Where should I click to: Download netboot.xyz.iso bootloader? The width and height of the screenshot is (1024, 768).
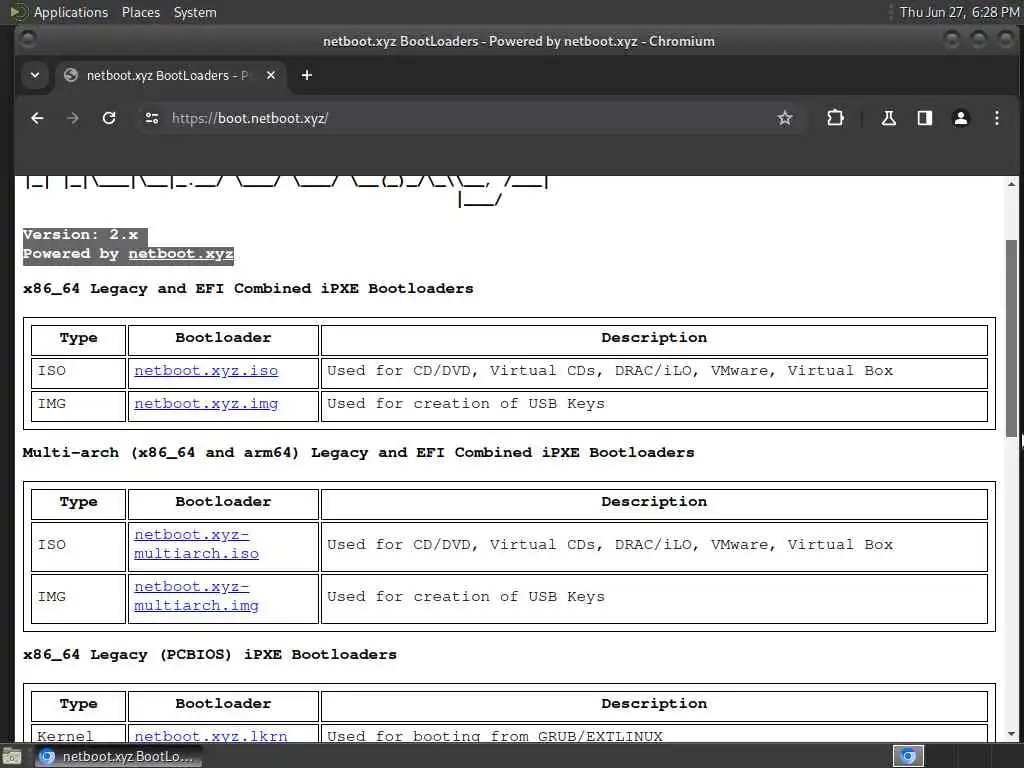tap(206, 371)
